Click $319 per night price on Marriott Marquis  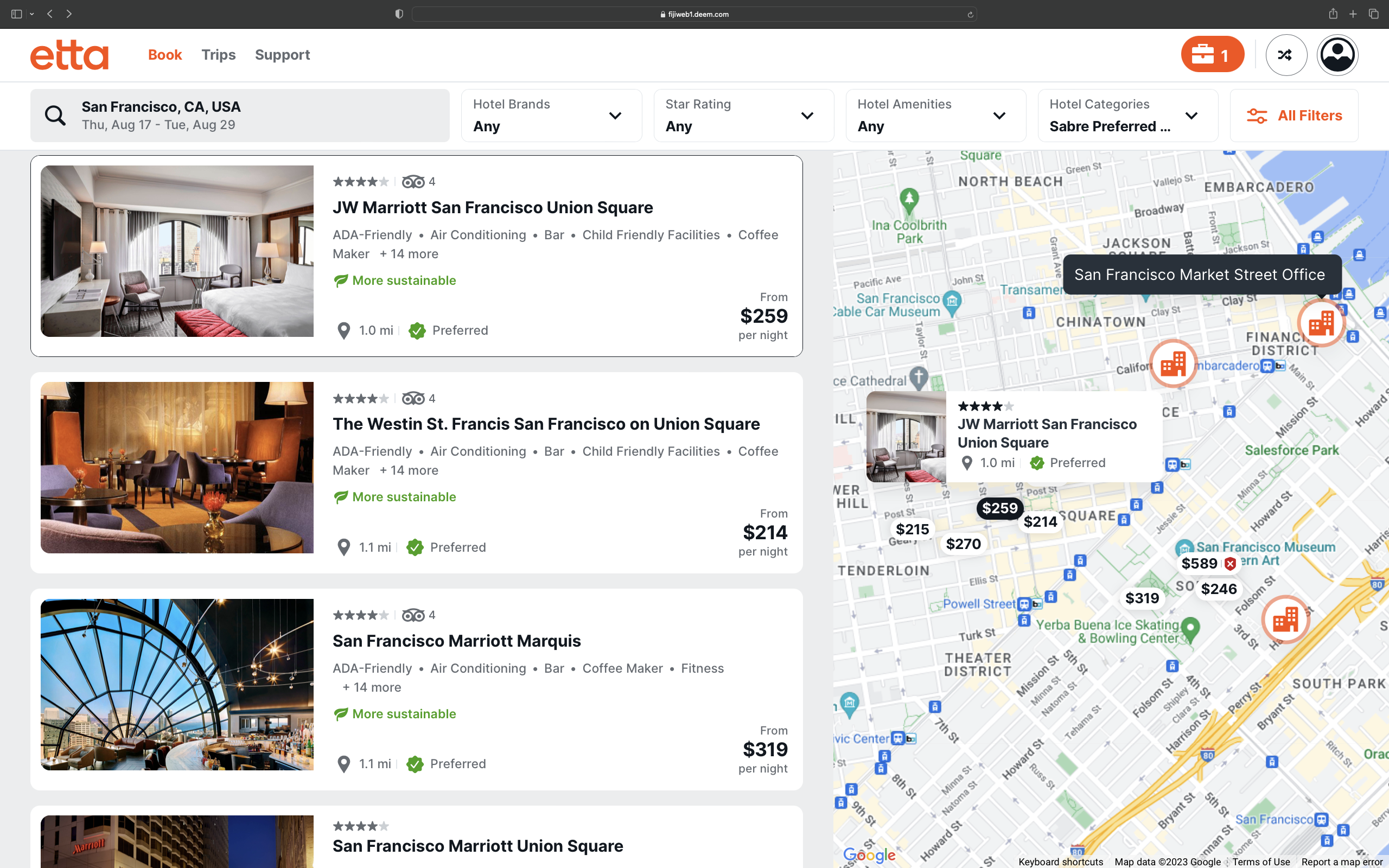coord(764,750)
